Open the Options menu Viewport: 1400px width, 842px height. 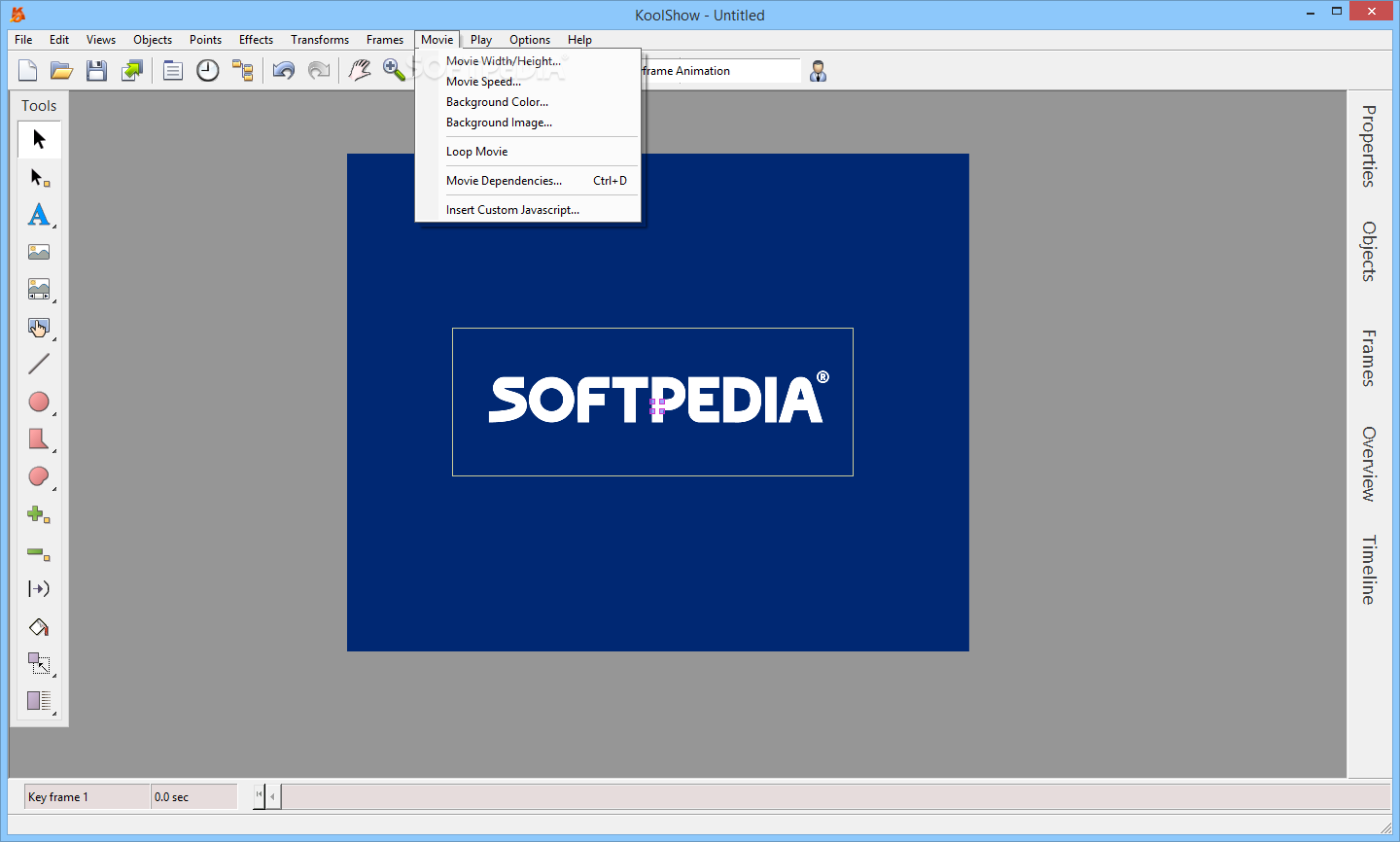[530, 40]
